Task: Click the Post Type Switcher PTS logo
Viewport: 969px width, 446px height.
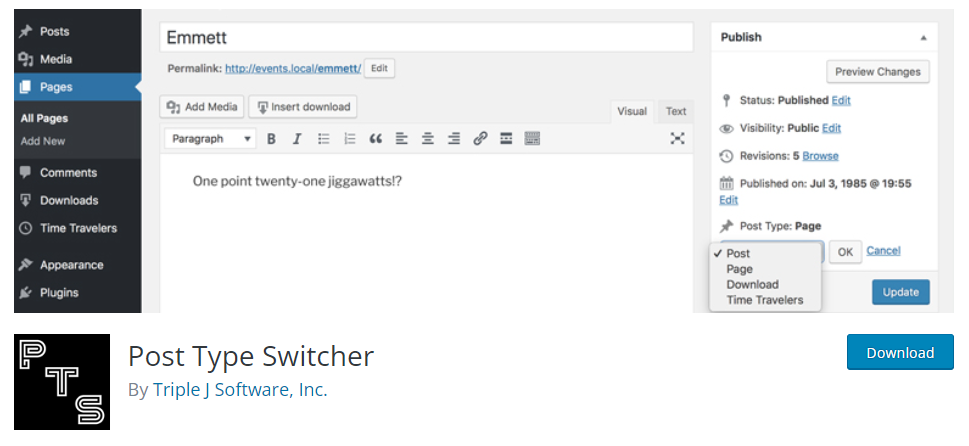Action: coord(62,382)
